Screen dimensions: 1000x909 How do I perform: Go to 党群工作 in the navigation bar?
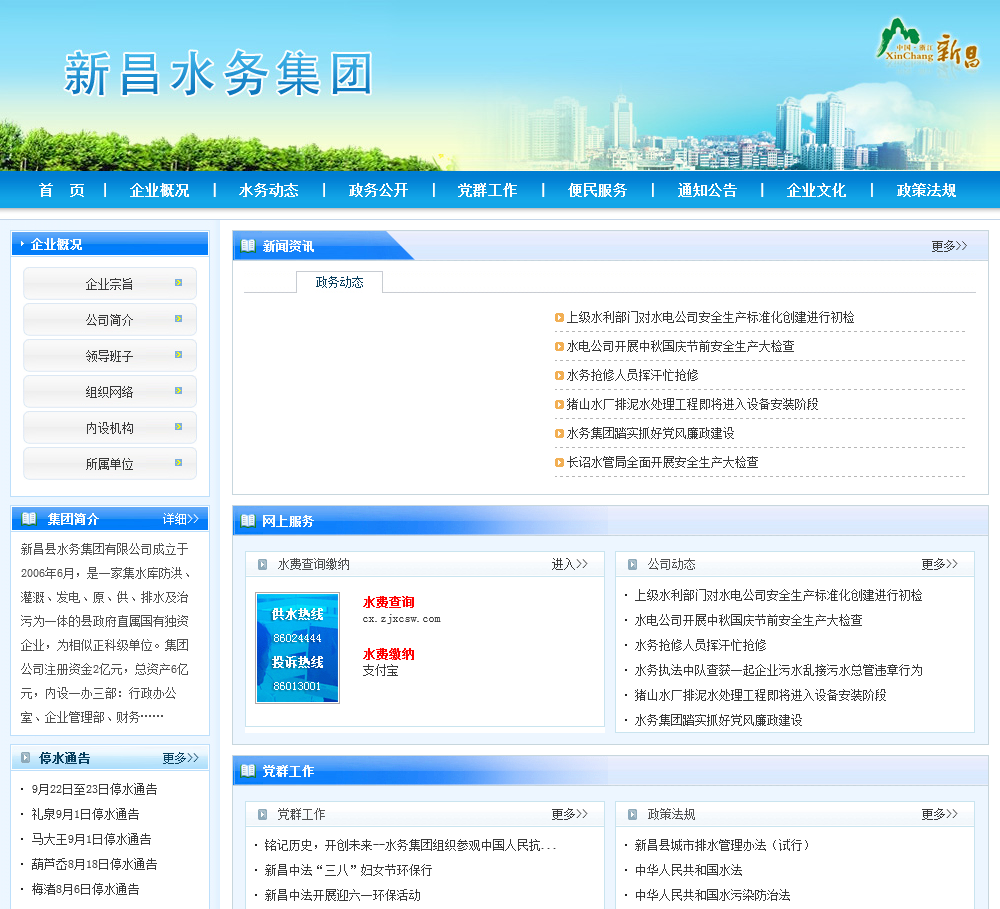coord(487,190)
